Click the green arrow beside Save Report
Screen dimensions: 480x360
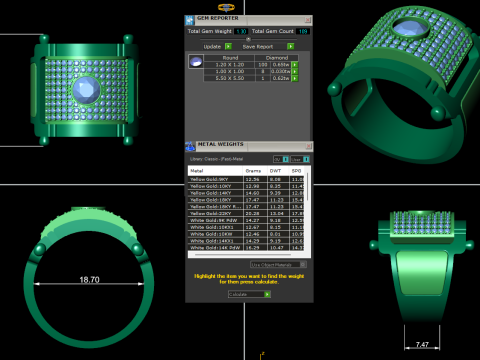coord(291,46)
